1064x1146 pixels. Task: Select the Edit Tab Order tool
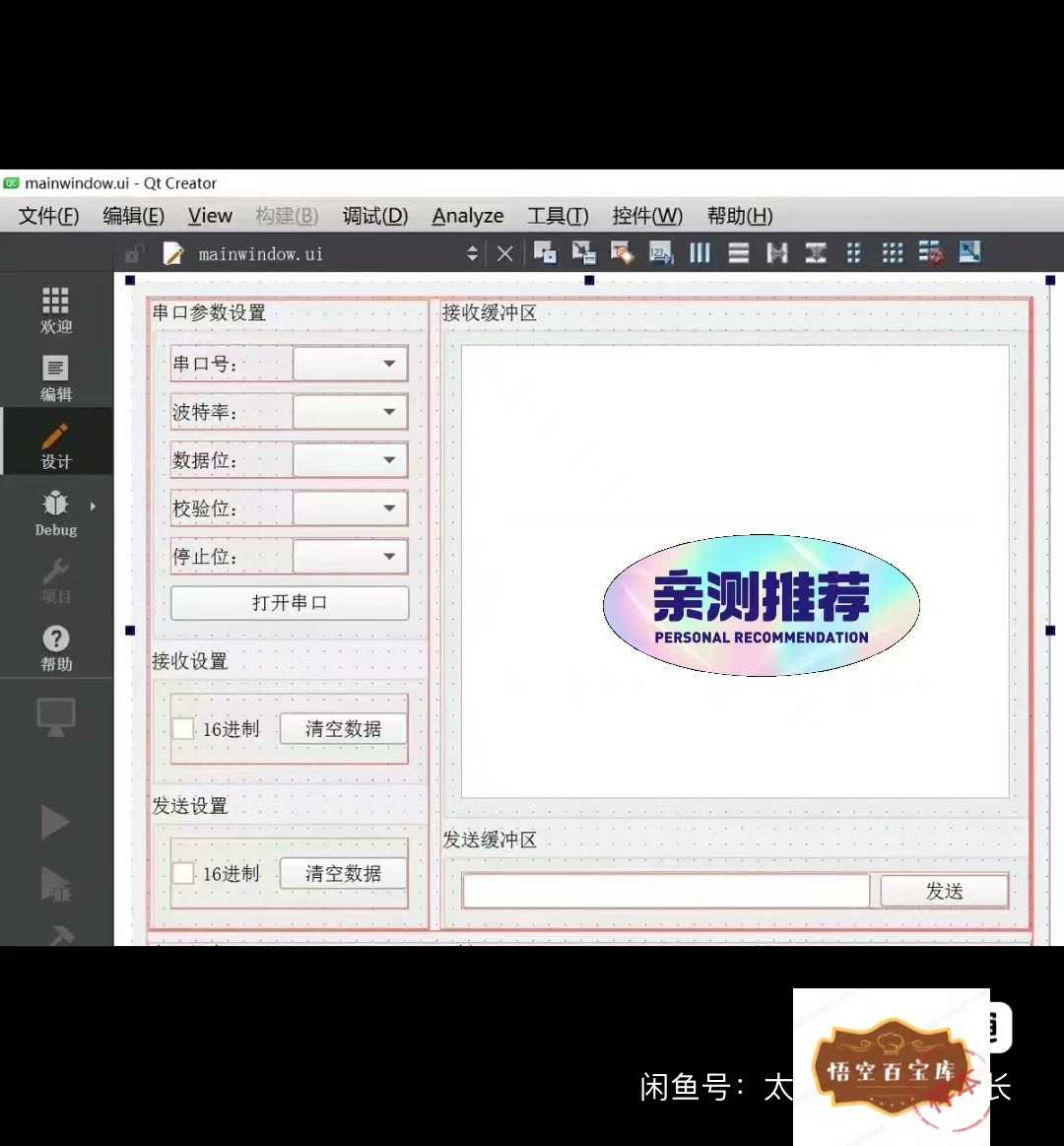pos(661,253)
